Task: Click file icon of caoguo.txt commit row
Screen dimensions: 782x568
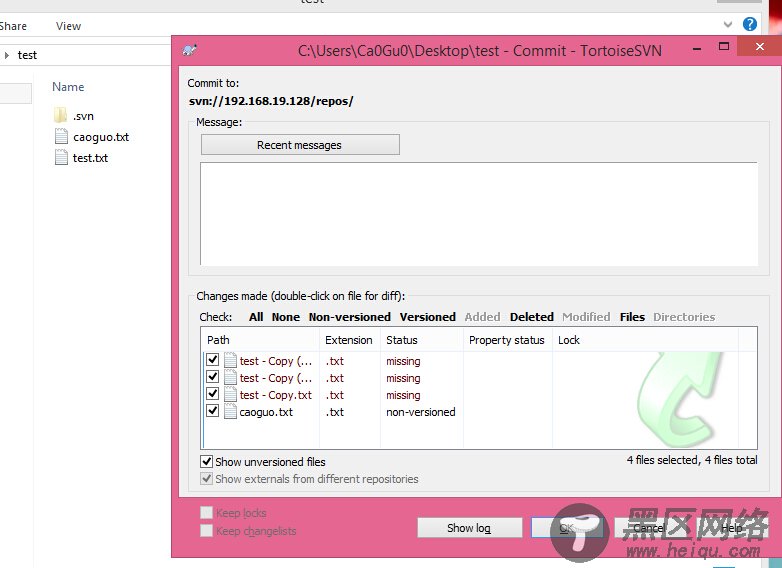Action: point(230,411)
